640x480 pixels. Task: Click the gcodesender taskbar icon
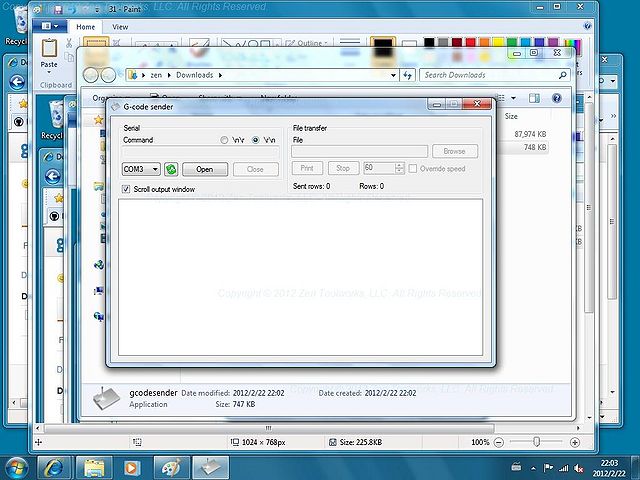click(x=211, y=468)
